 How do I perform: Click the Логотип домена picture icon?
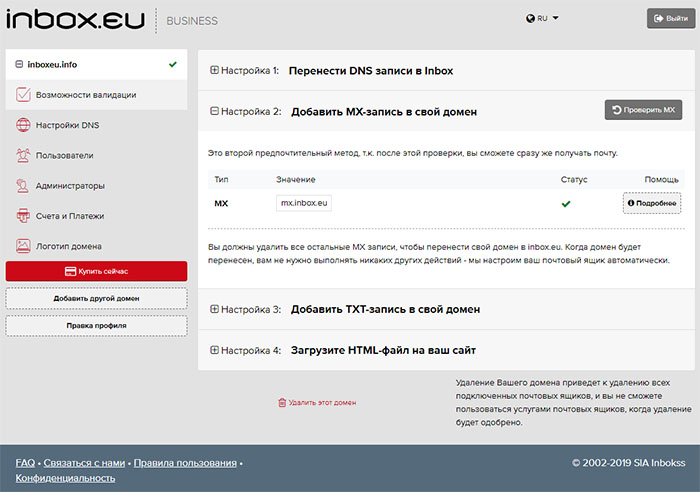(23, 246)
